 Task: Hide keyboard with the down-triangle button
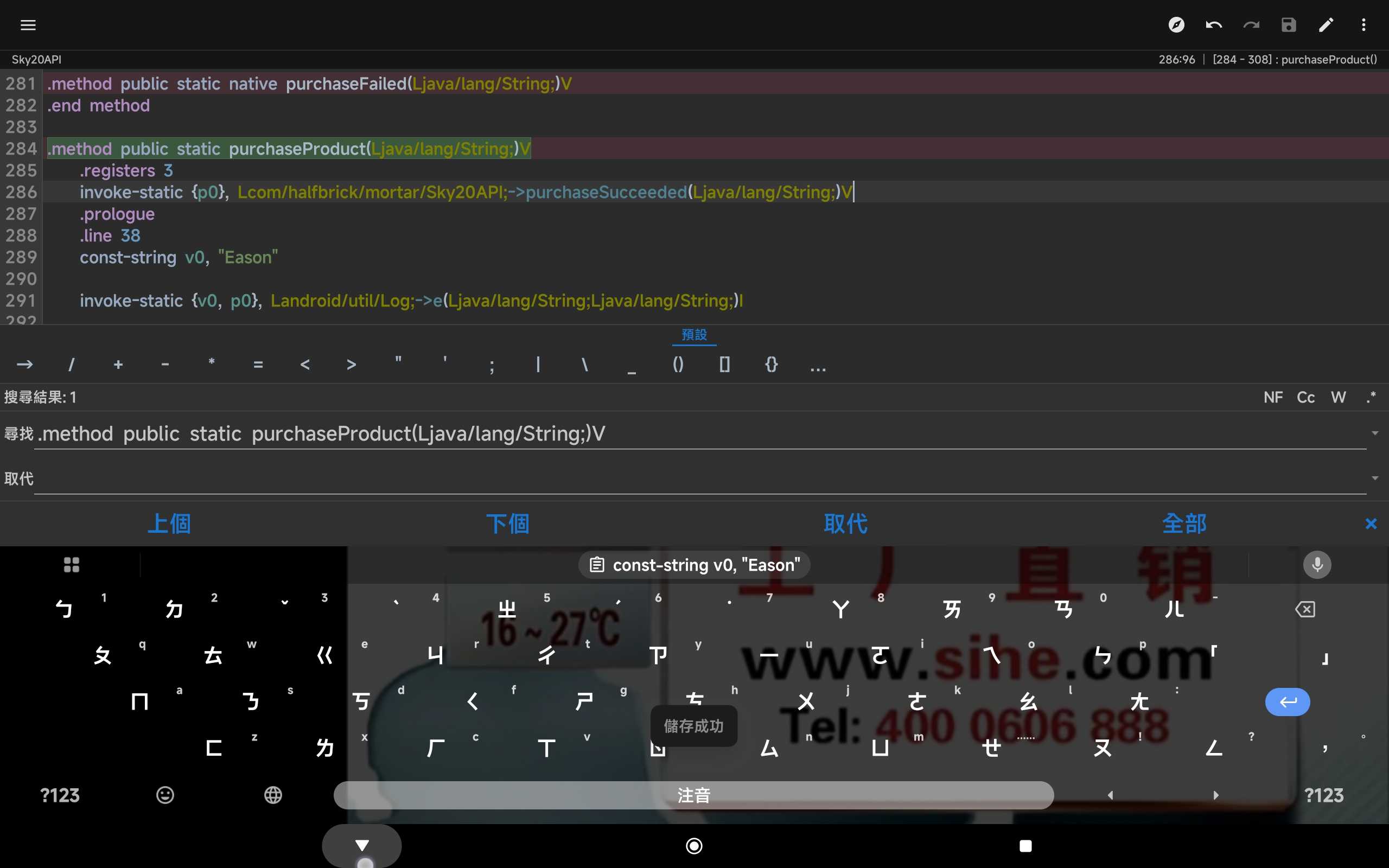tap(361, 845)
